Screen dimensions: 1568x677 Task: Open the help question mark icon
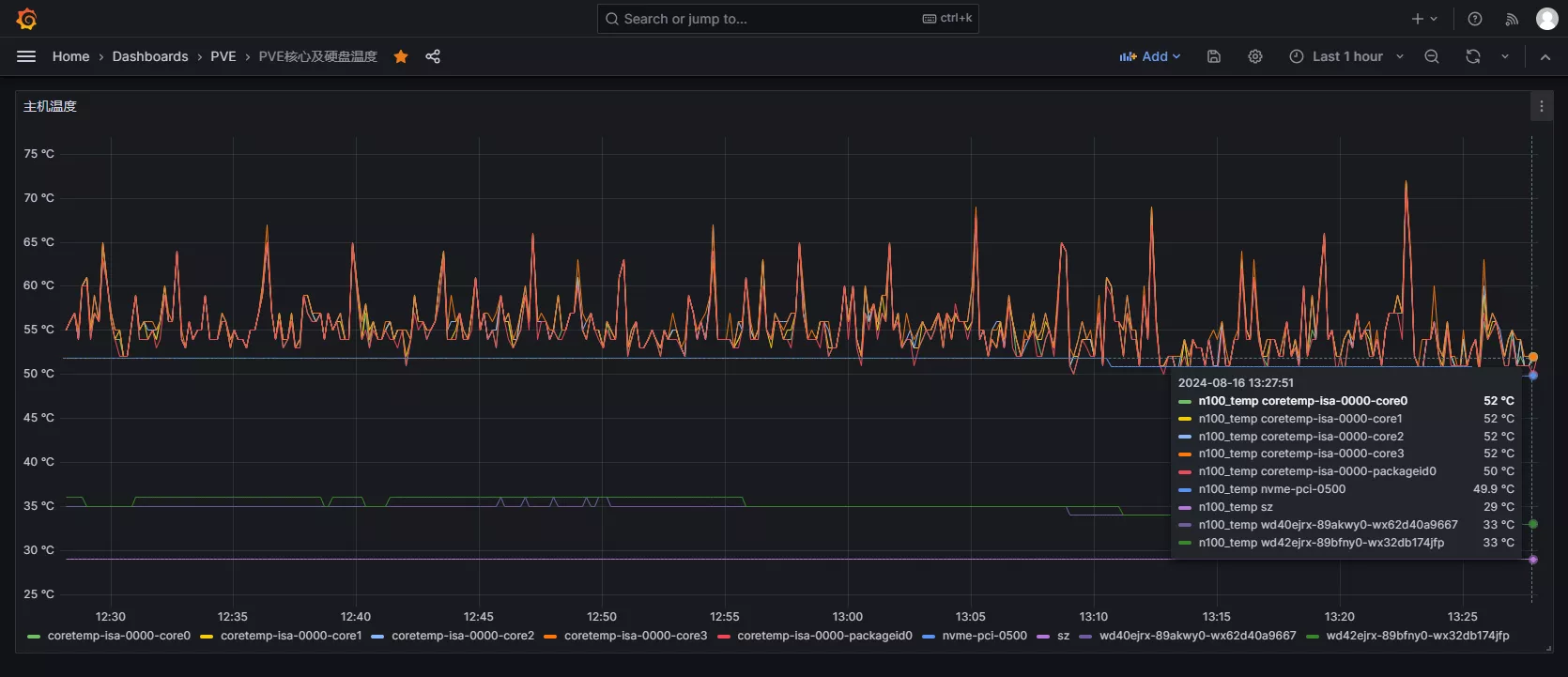pos(1475,19)
